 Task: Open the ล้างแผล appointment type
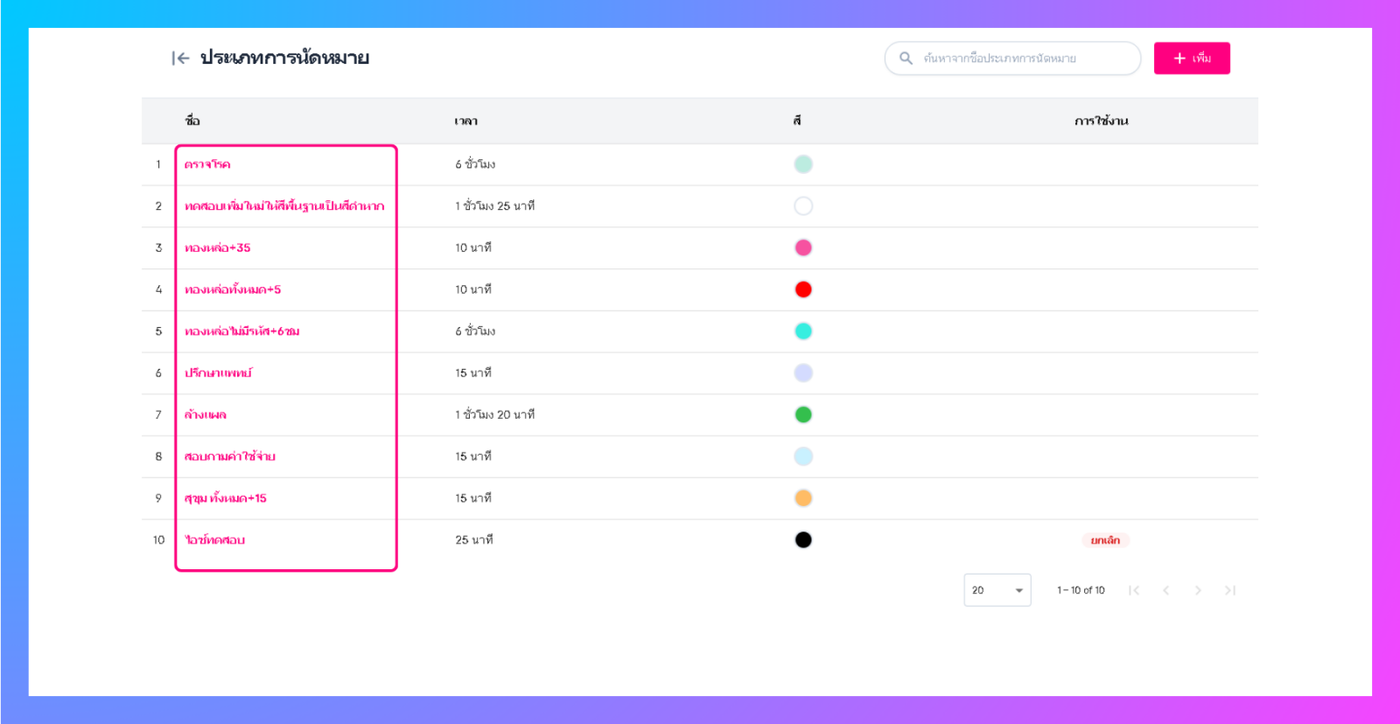coord(206,415)
